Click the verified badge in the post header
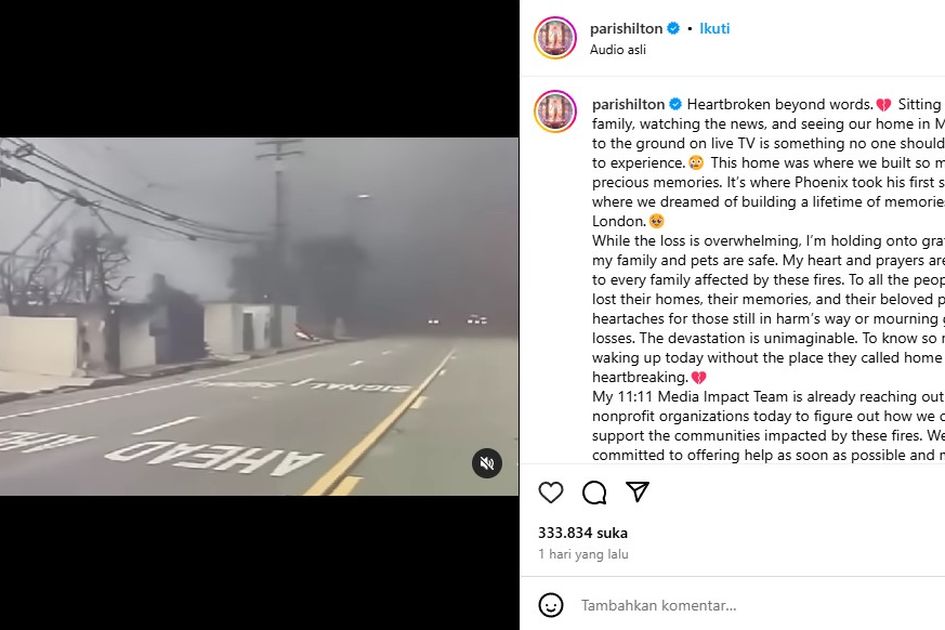Viewport: 945px width, 630px height. tap(673, 28)
